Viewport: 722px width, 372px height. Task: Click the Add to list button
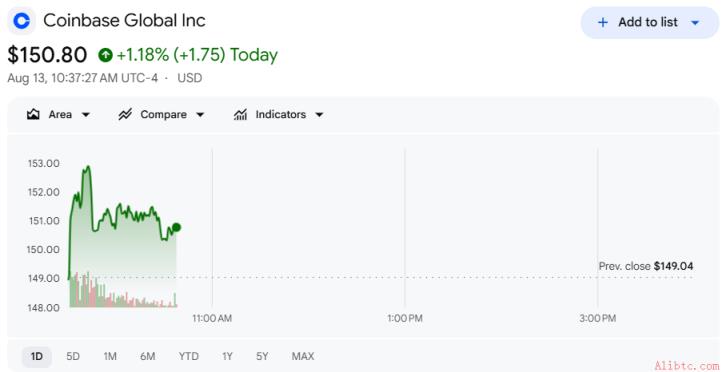tap(650, 23)
